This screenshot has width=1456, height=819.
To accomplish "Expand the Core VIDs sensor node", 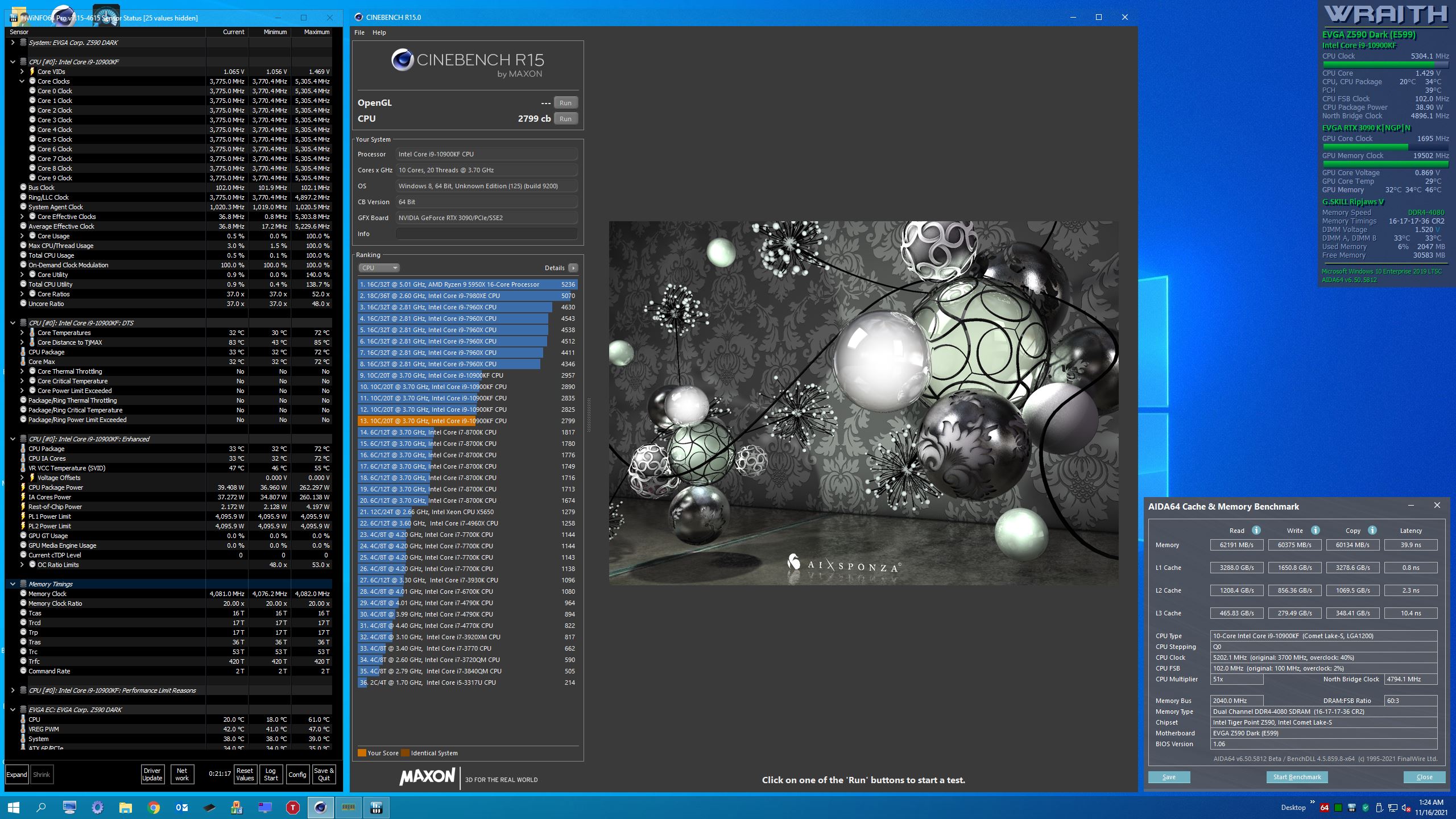I will tap(22, 72).
